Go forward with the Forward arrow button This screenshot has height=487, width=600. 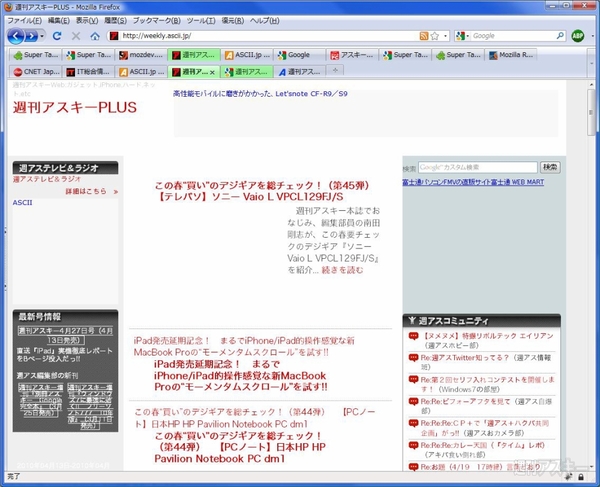[31, 36]
